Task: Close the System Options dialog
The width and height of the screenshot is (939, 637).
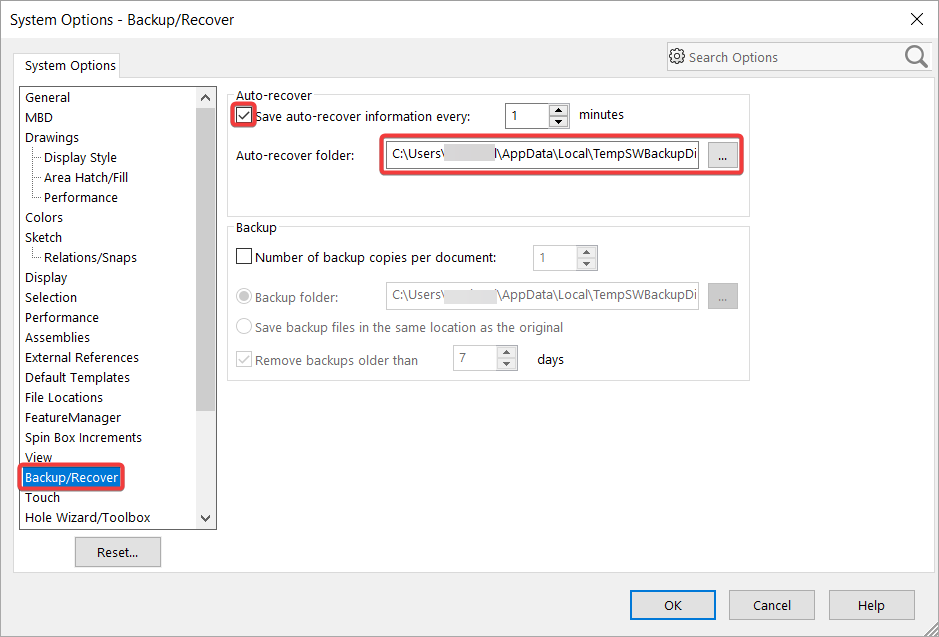Action: [916, 19]
